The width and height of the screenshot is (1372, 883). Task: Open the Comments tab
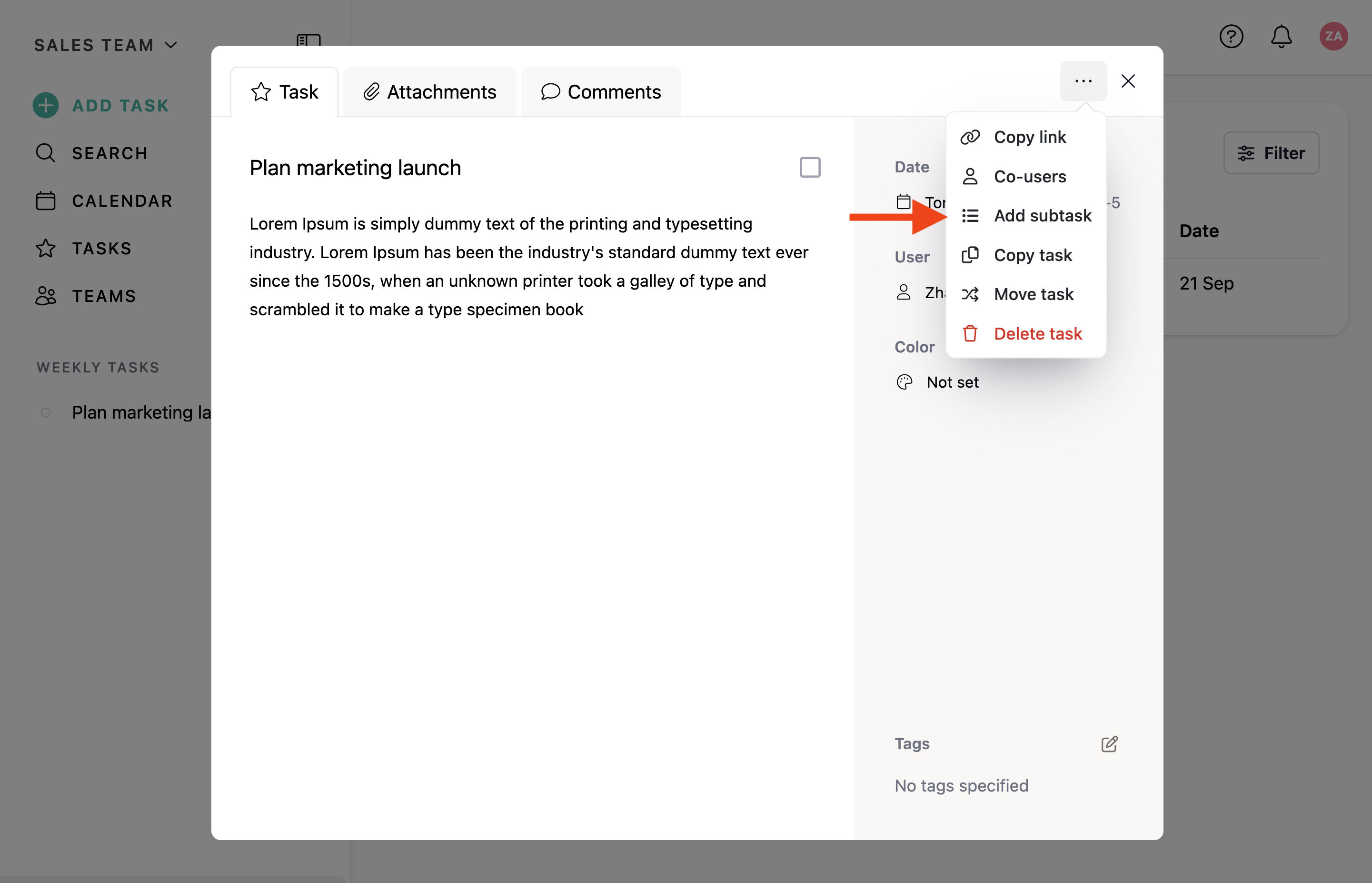601,92
